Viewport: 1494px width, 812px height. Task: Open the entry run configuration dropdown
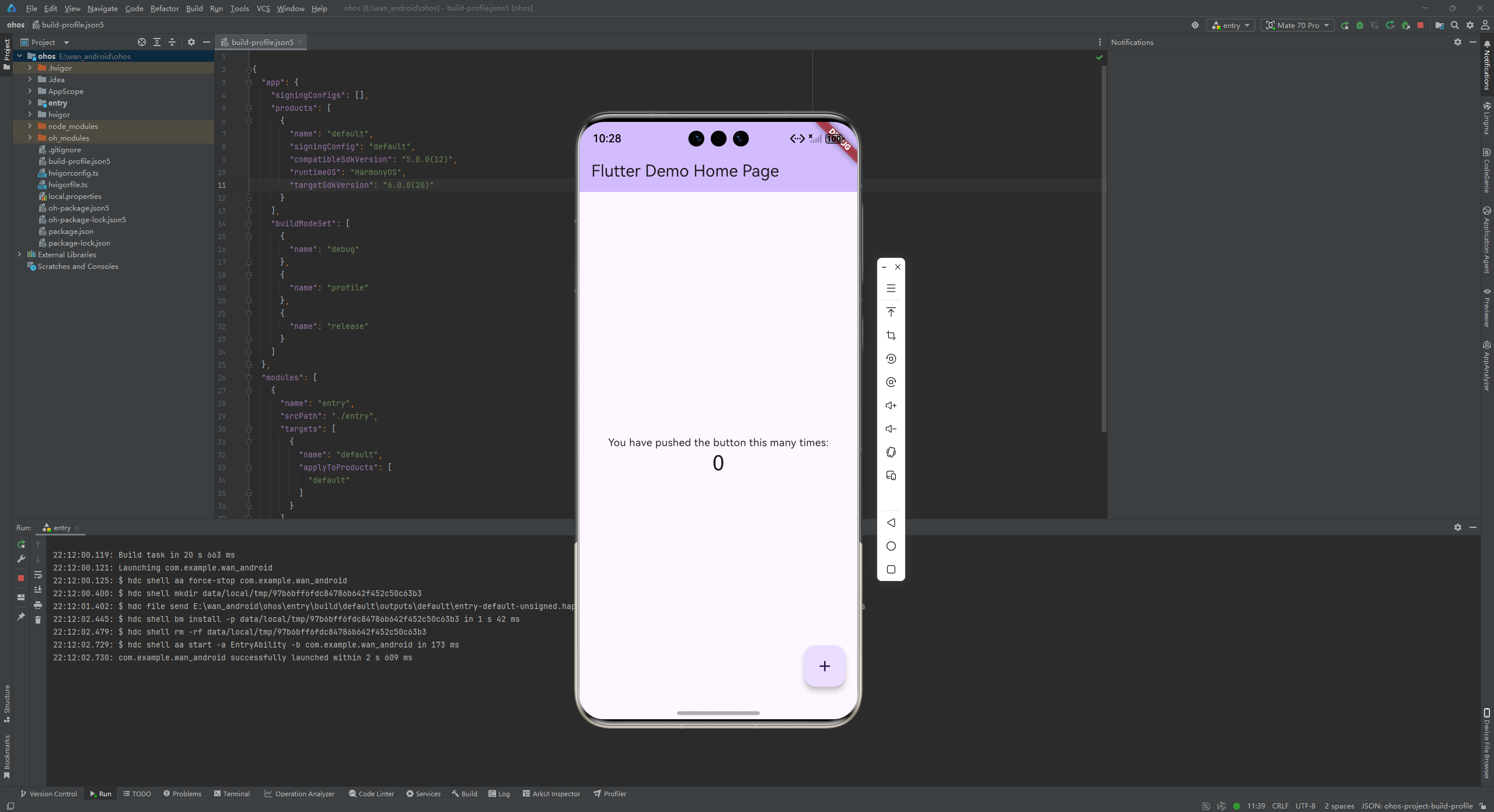click(1231, 25)
